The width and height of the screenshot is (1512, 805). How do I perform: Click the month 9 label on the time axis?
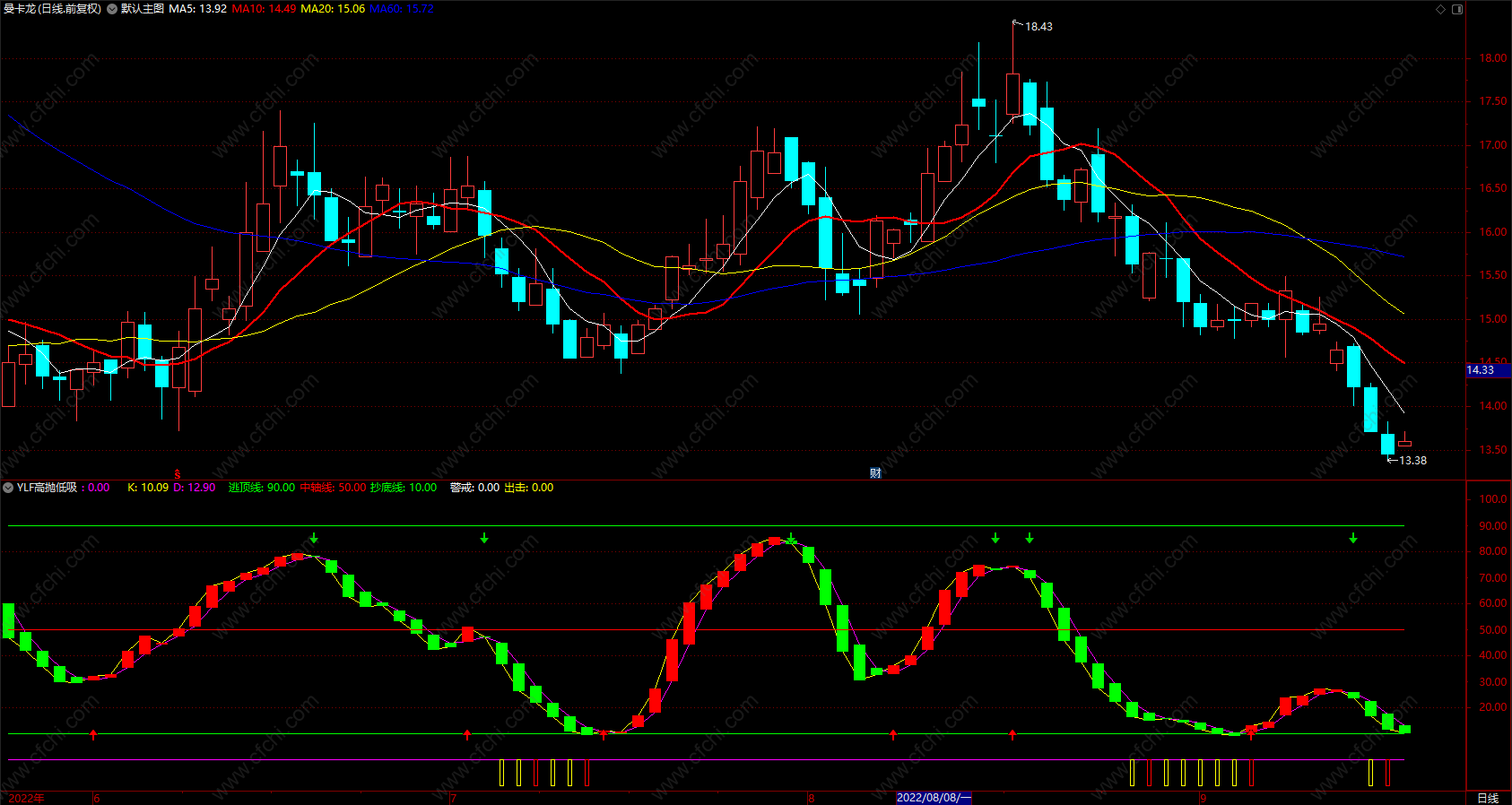1204,798
